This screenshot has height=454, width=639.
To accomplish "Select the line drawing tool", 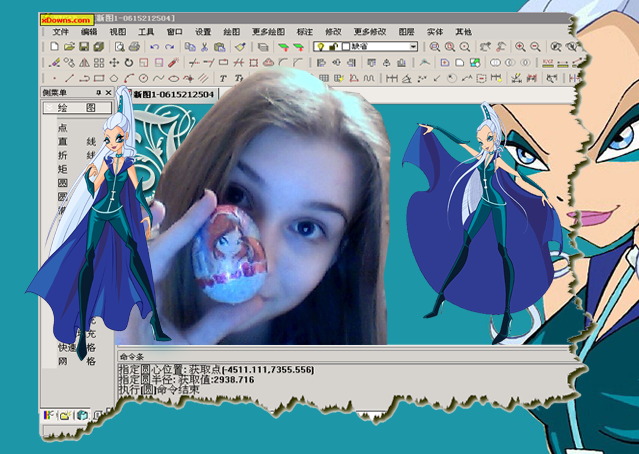I will [69, 78].
